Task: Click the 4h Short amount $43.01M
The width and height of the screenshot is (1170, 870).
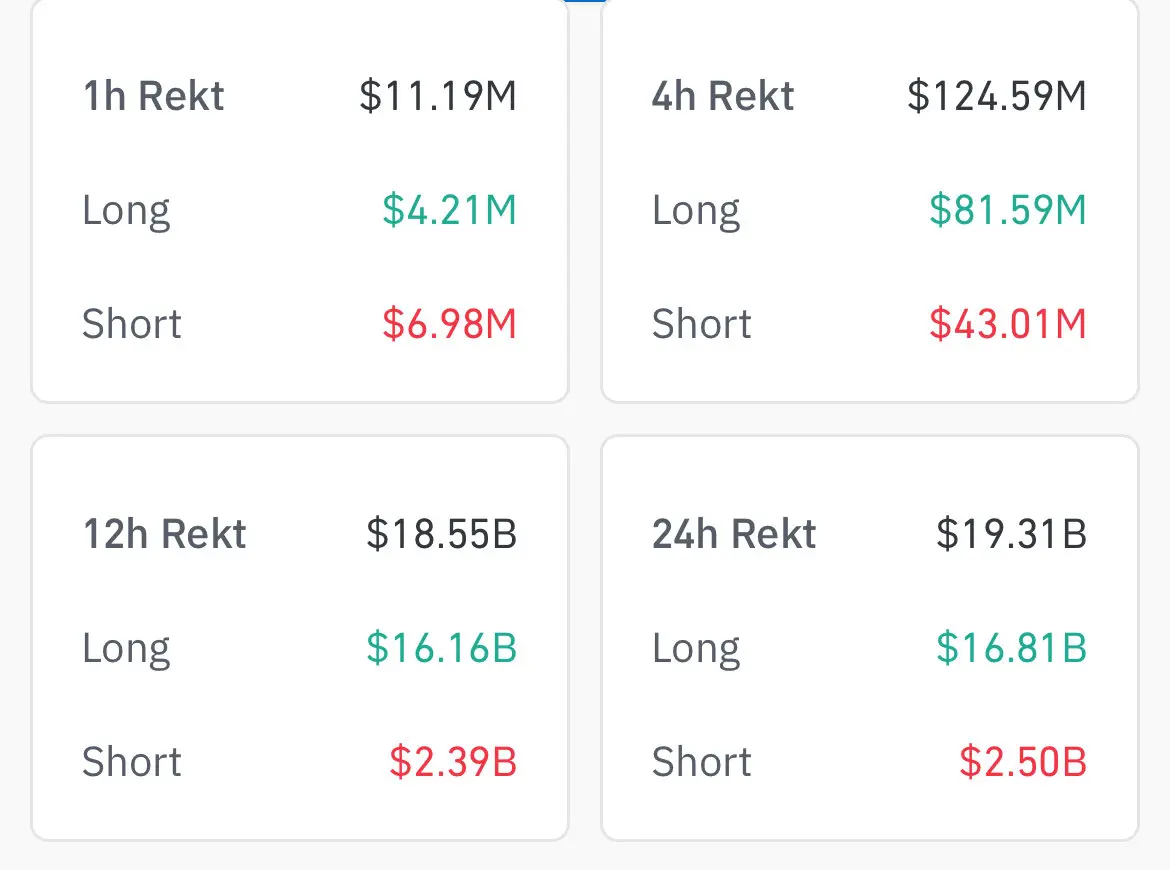Action: (1007, 324)
